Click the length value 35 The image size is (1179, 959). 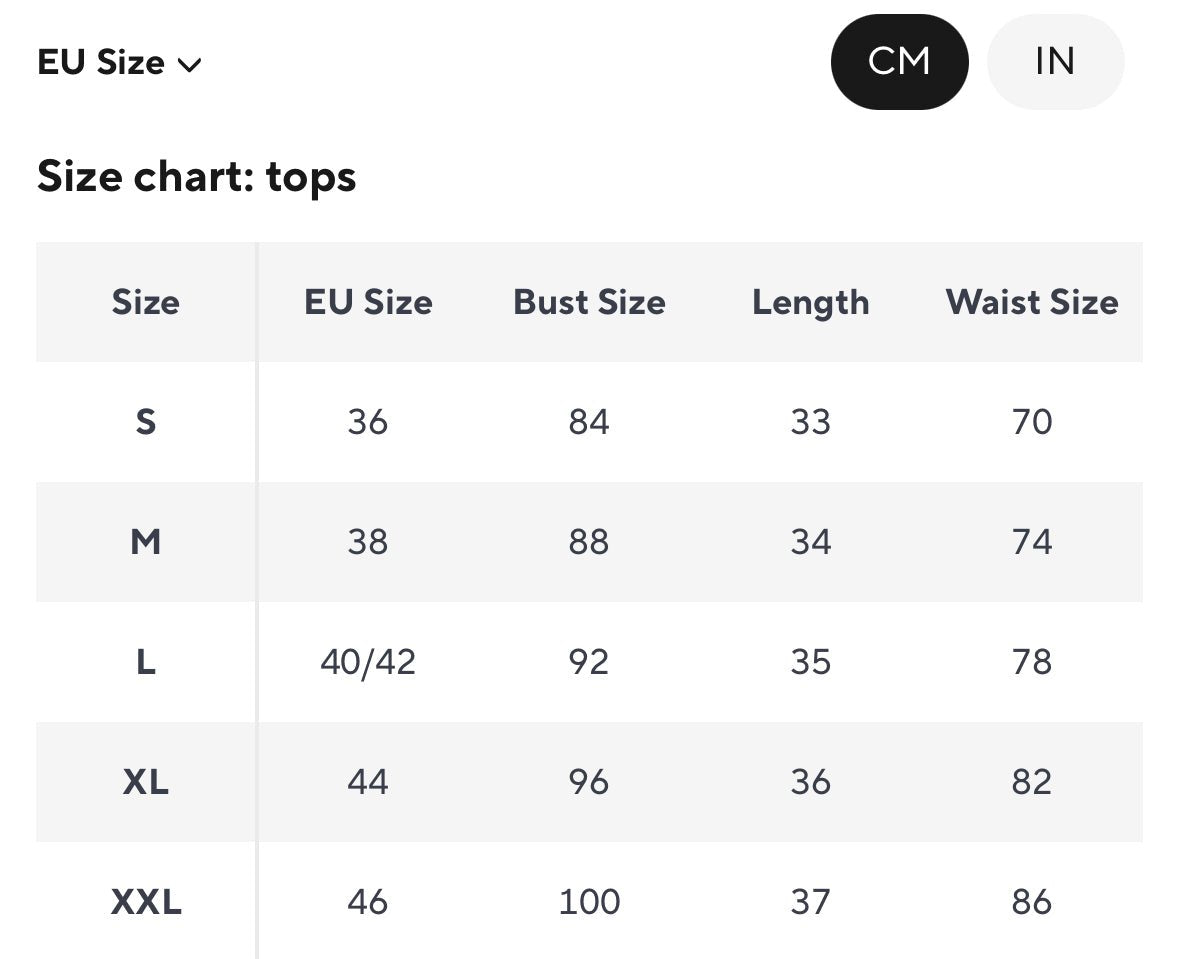pos(810,662)
